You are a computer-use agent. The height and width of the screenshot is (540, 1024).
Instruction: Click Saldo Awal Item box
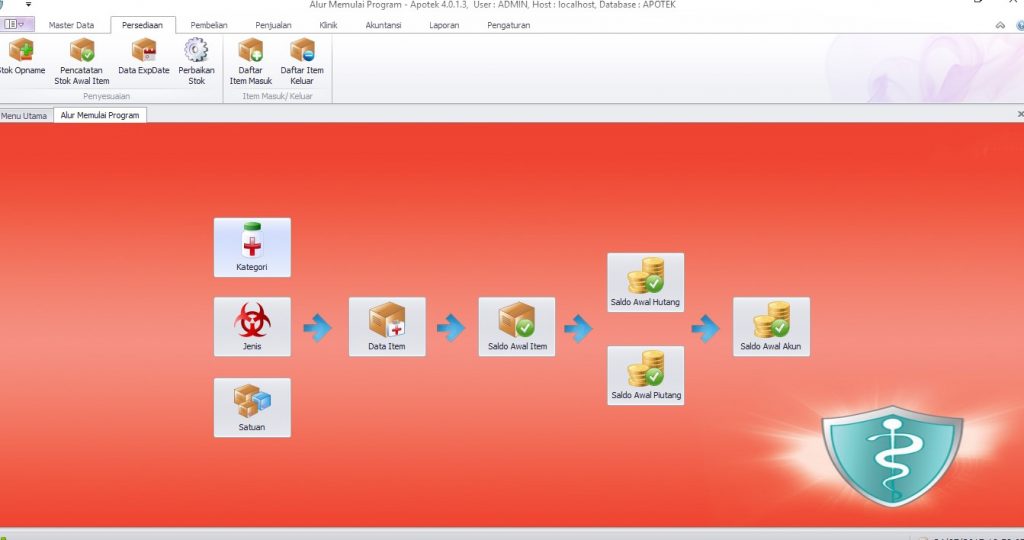click(517, 326)
